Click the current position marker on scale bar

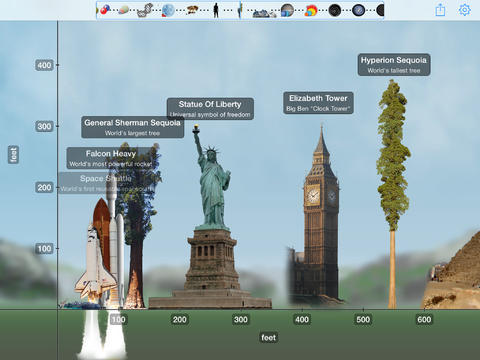click(x=240, y=10)
